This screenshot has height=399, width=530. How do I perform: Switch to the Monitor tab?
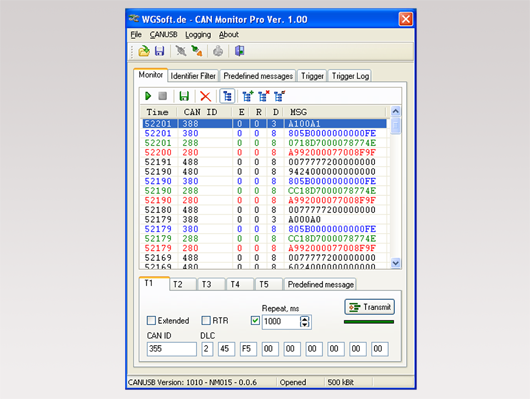point(151,75)
